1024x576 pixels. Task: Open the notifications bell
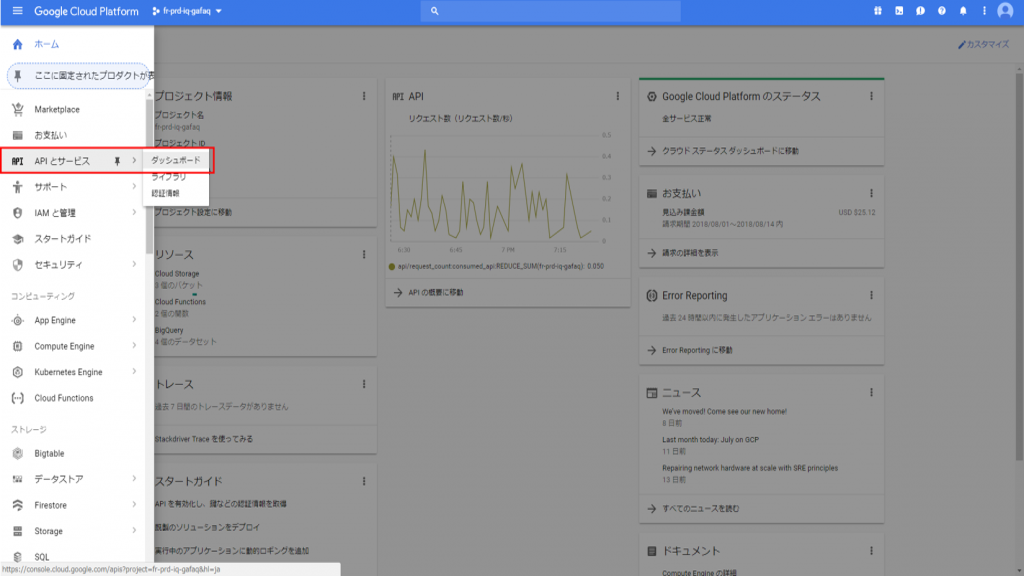pos(963,11)
